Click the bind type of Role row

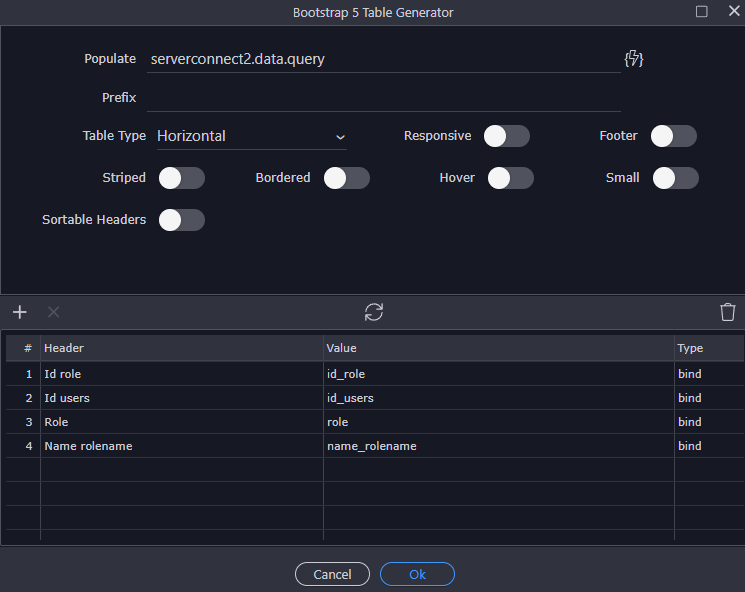pyautogui.click(x=709, y=422)
